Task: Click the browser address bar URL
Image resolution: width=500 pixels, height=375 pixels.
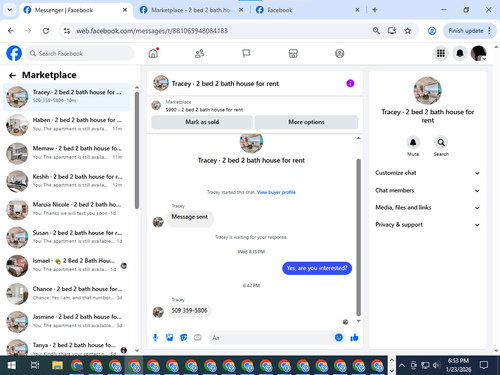Action: point(152,31)
